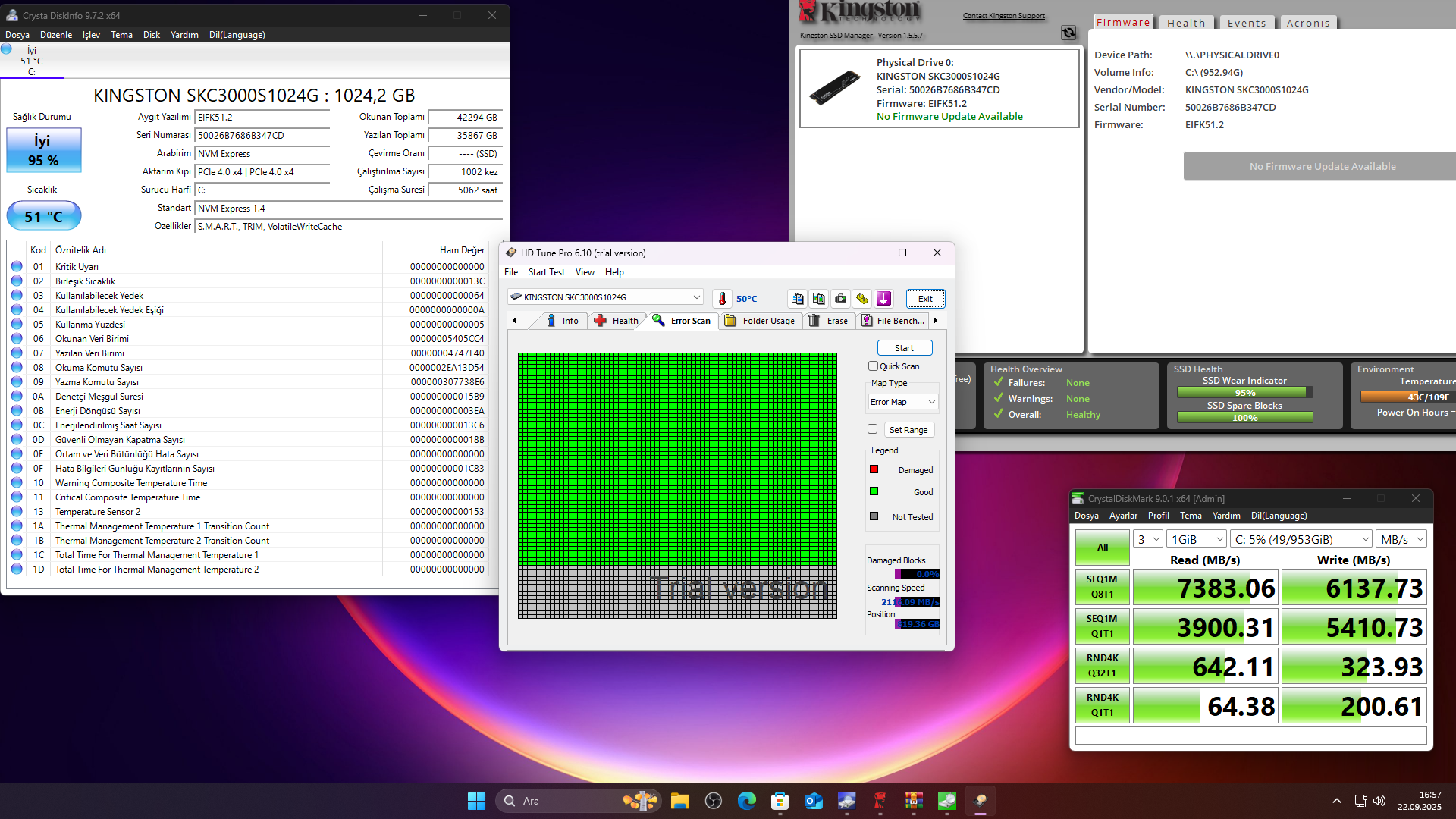Click the thermometer temperature icon in HD Tune

click(723, 299)
